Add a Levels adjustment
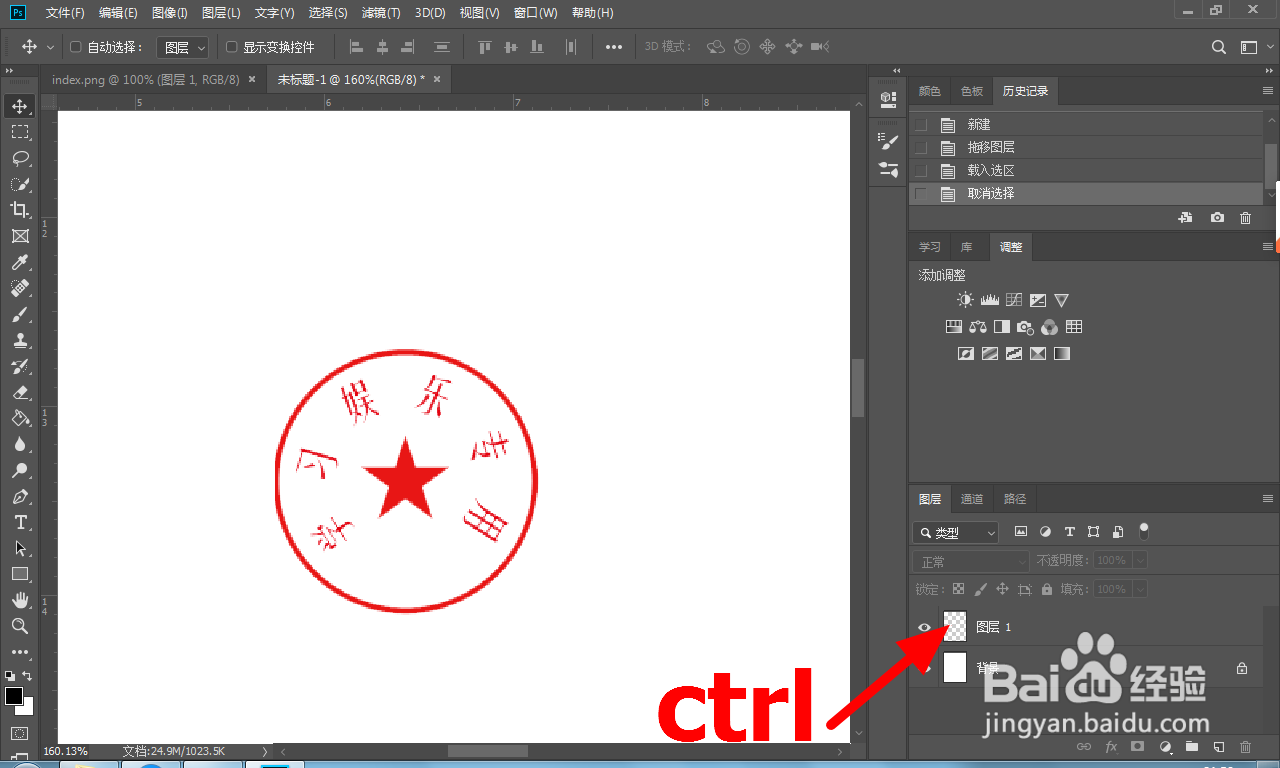This screenshot has width=1280, height=768. click(989, 300)
